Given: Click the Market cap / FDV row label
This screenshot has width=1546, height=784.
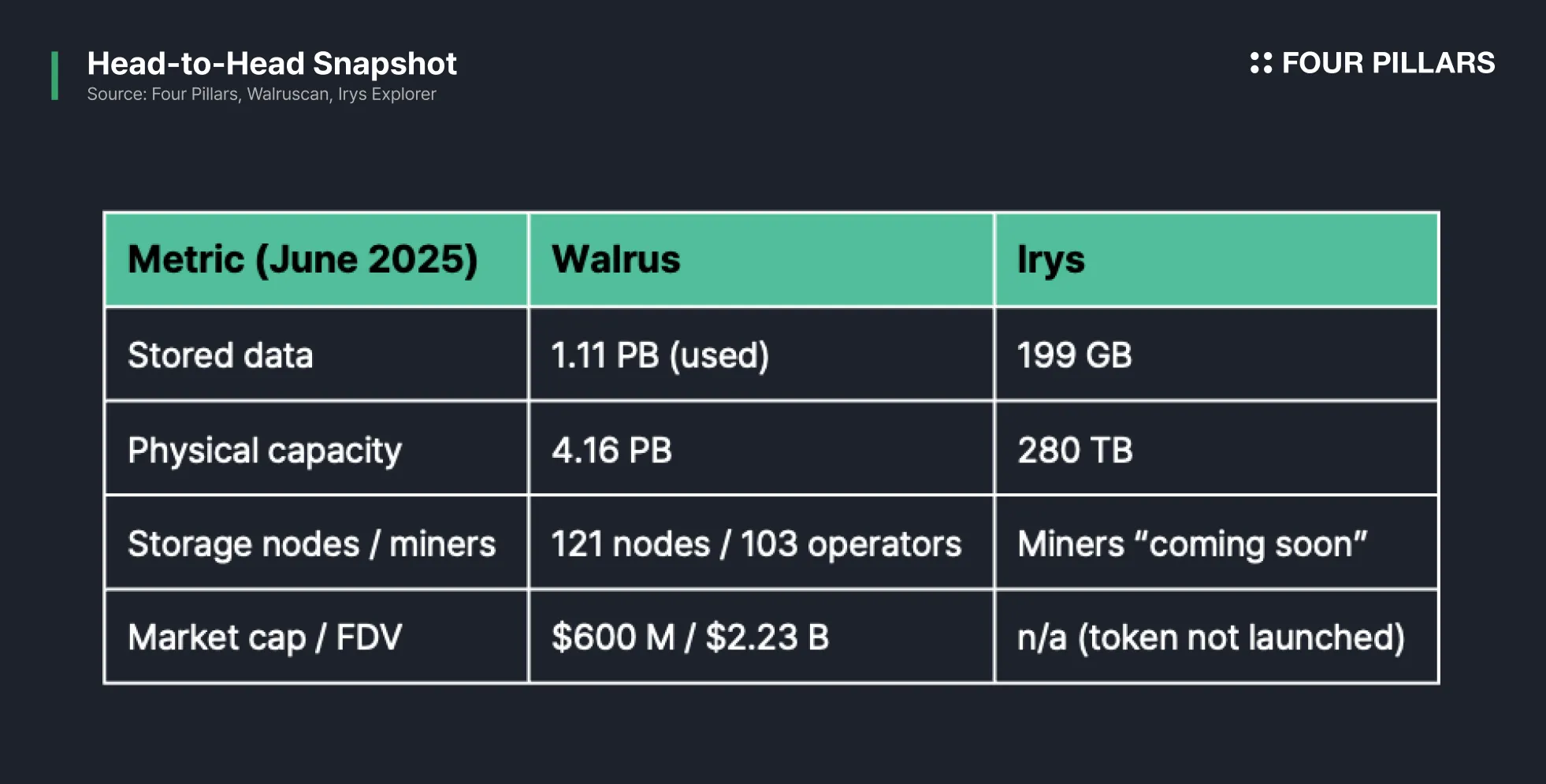Looking at the screenshot, I should tap(265, 637).
